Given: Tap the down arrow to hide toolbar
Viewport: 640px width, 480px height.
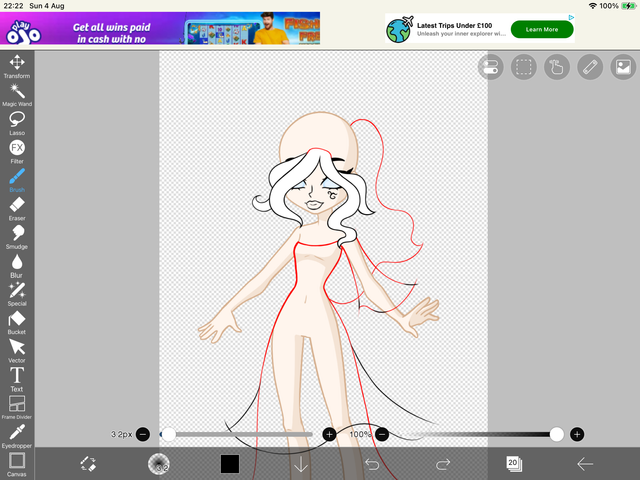Looking at the screenshot, I should pyautogui.click(x=301, y=464).
